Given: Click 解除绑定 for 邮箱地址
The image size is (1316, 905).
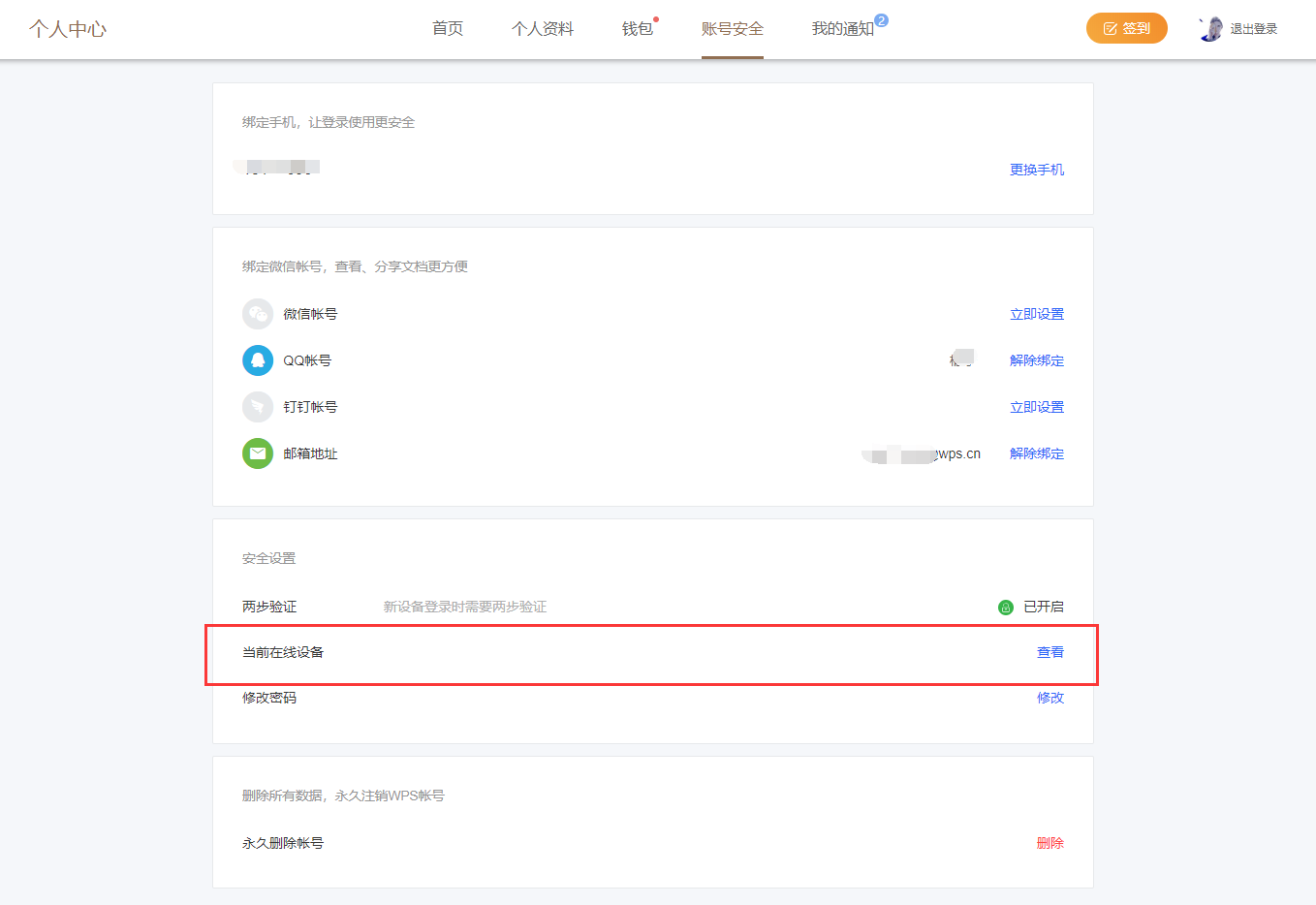Looking at the screenshot, I should pyautogui.click(x=1037, y=453).
